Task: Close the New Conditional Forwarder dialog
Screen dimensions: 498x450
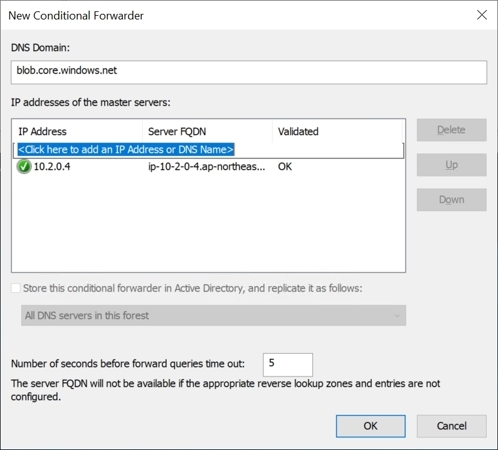Action: [482, 15]
